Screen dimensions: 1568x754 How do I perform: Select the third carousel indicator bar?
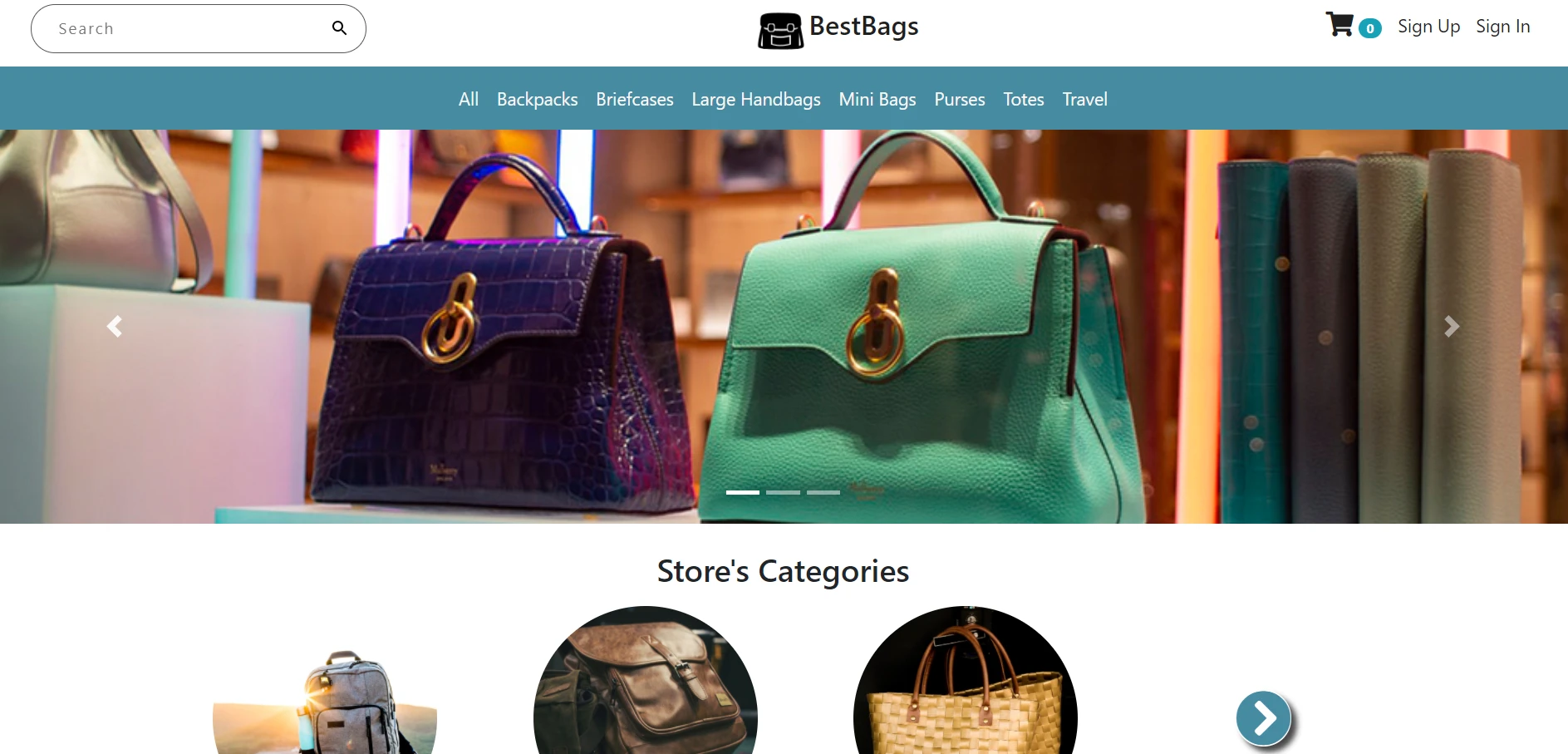823,492
